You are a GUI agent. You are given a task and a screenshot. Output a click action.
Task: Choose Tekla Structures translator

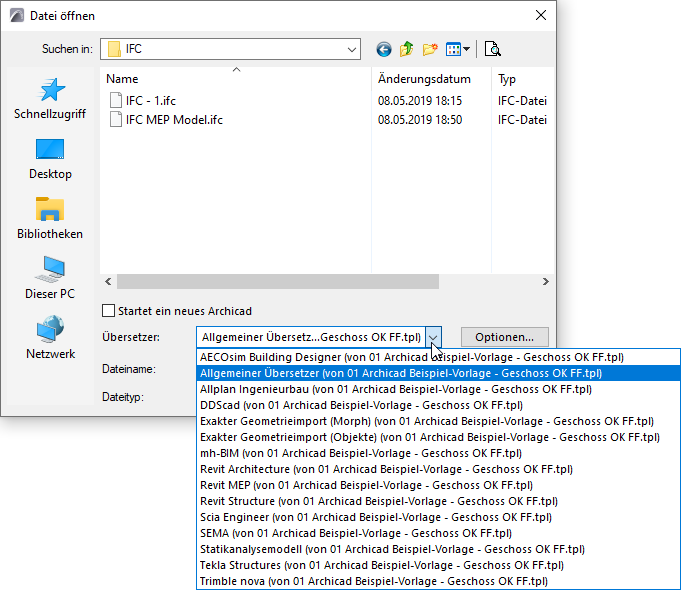438,566
